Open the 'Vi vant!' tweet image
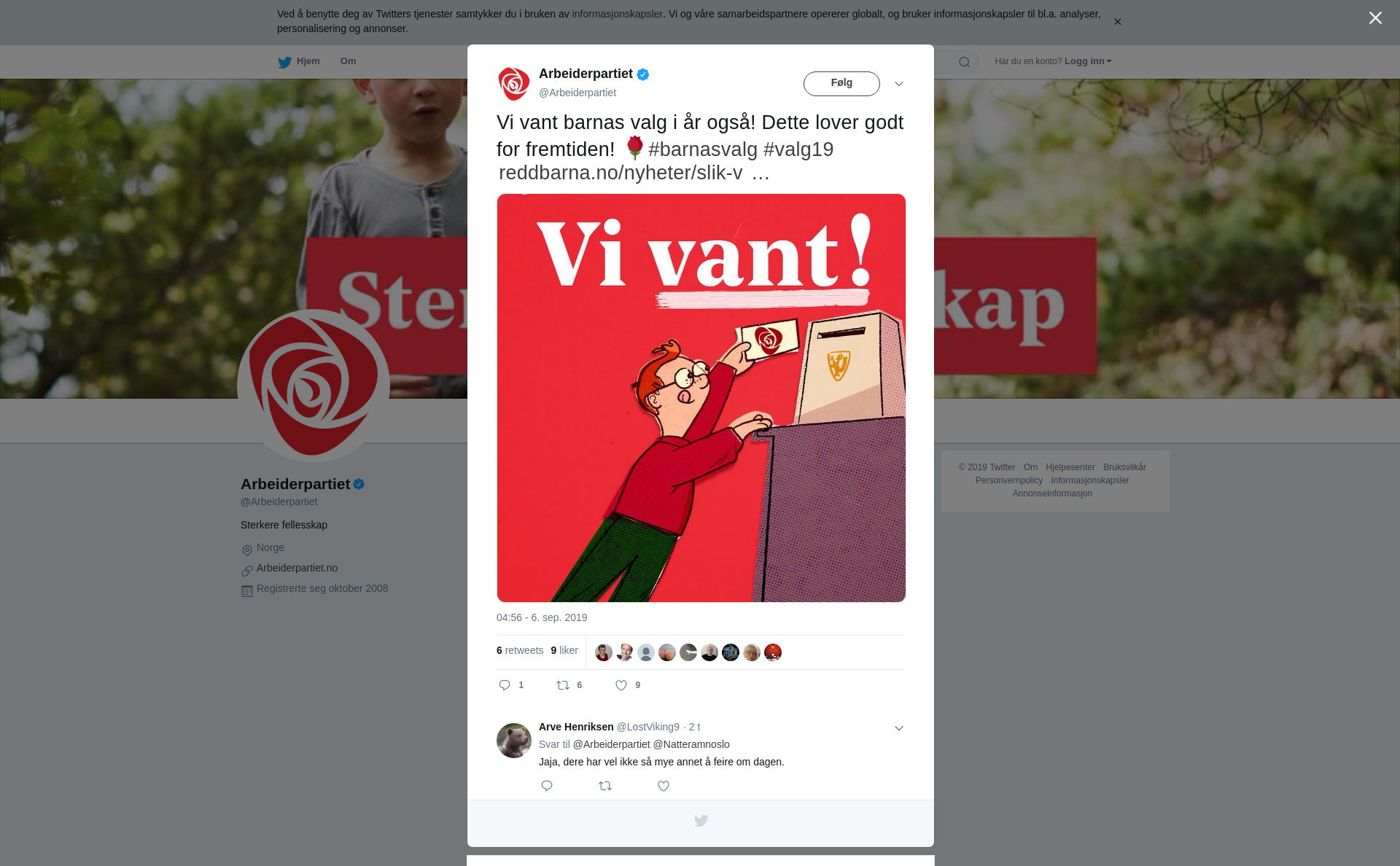 tap(701, 398)
